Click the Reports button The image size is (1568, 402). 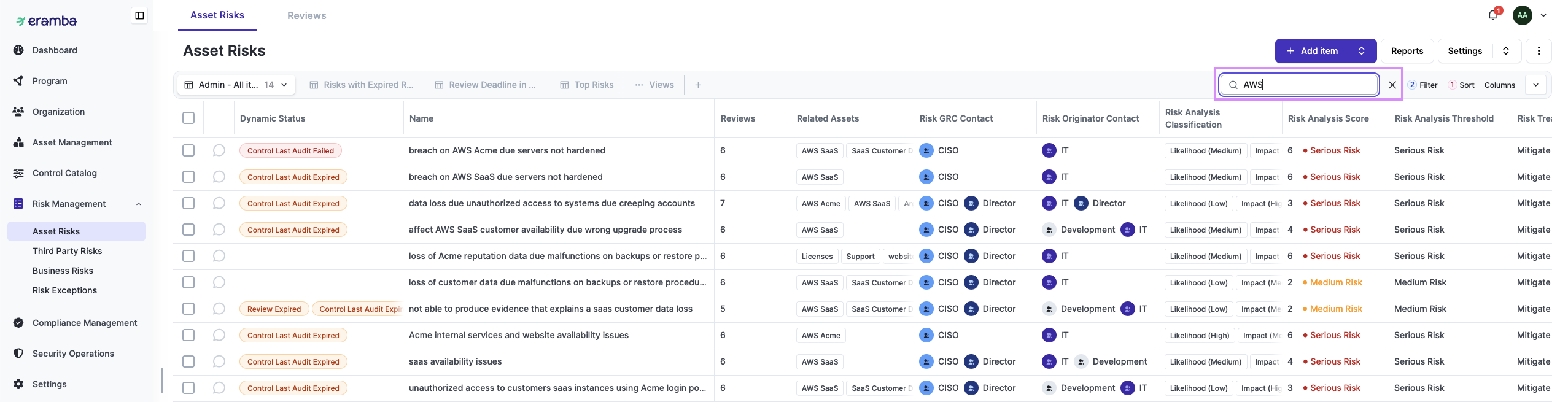(1407, 51)
